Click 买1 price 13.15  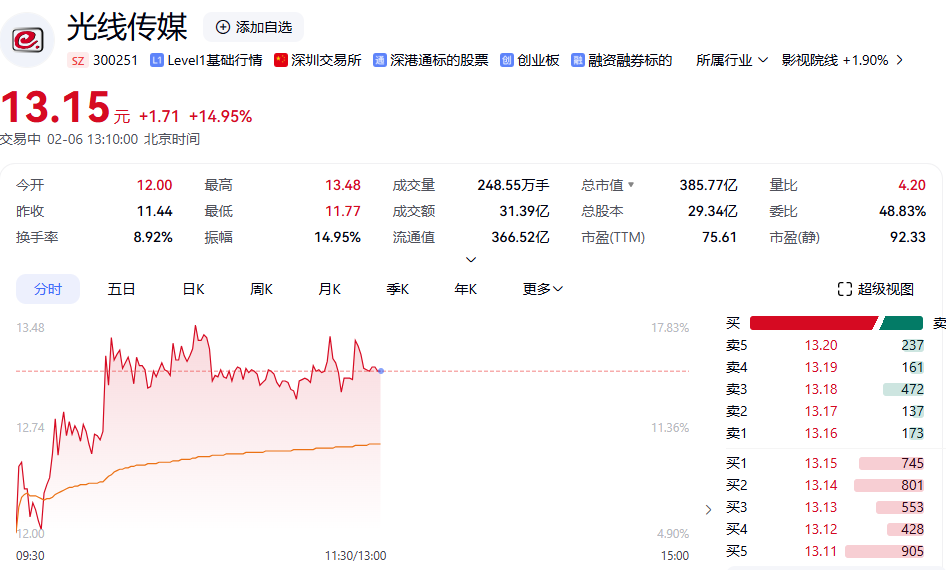[x=821, y=463]
